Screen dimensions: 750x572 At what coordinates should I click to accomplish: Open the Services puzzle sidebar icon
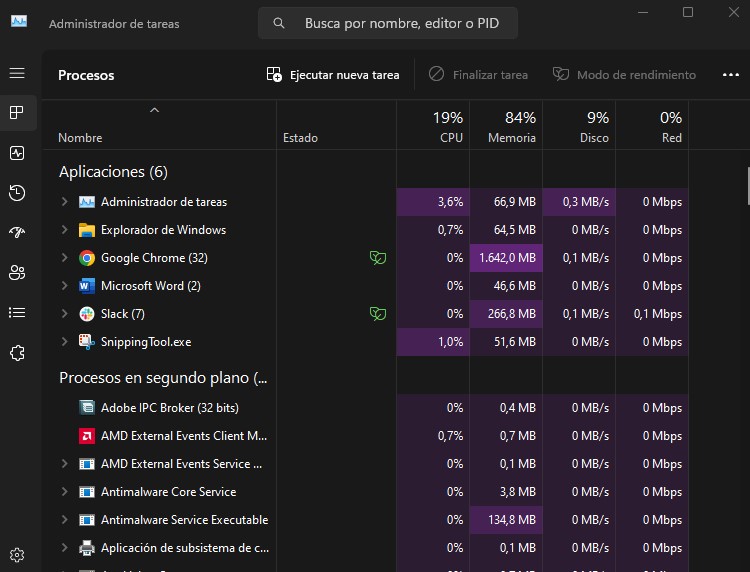tap(17, 353)
